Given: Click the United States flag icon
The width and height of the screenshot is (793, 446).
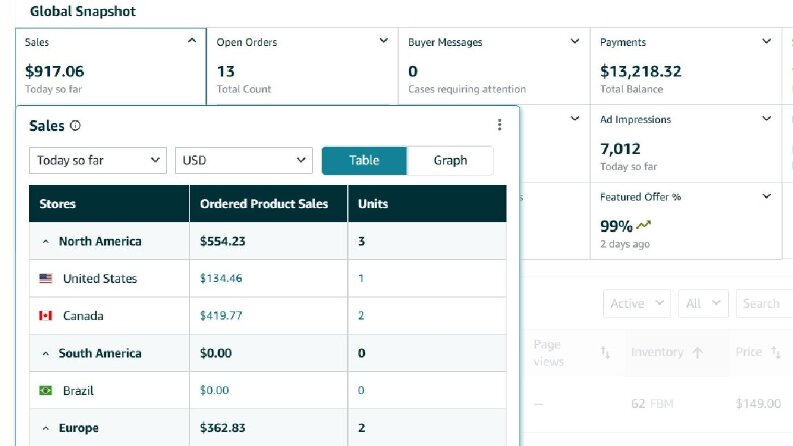Looking at the screenshot, I should (46, 278).
